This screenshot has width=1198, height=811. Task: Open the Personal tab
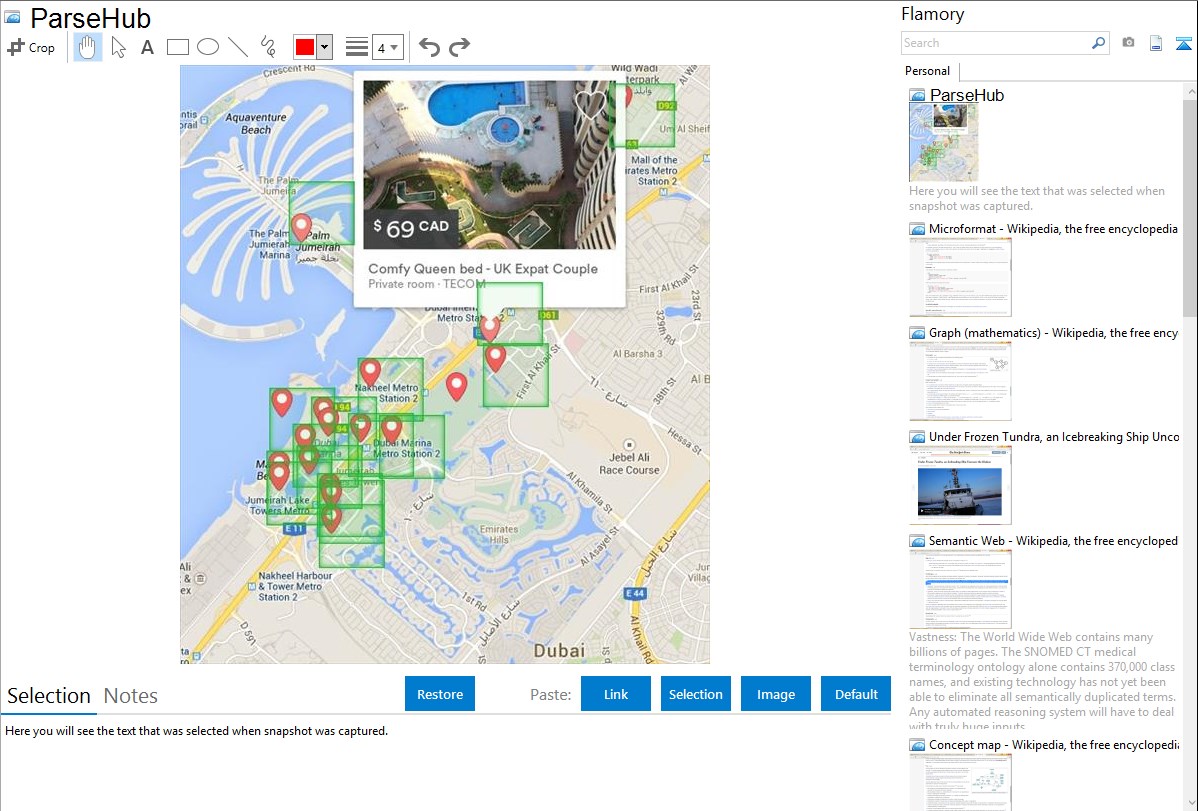click(927, 71)
